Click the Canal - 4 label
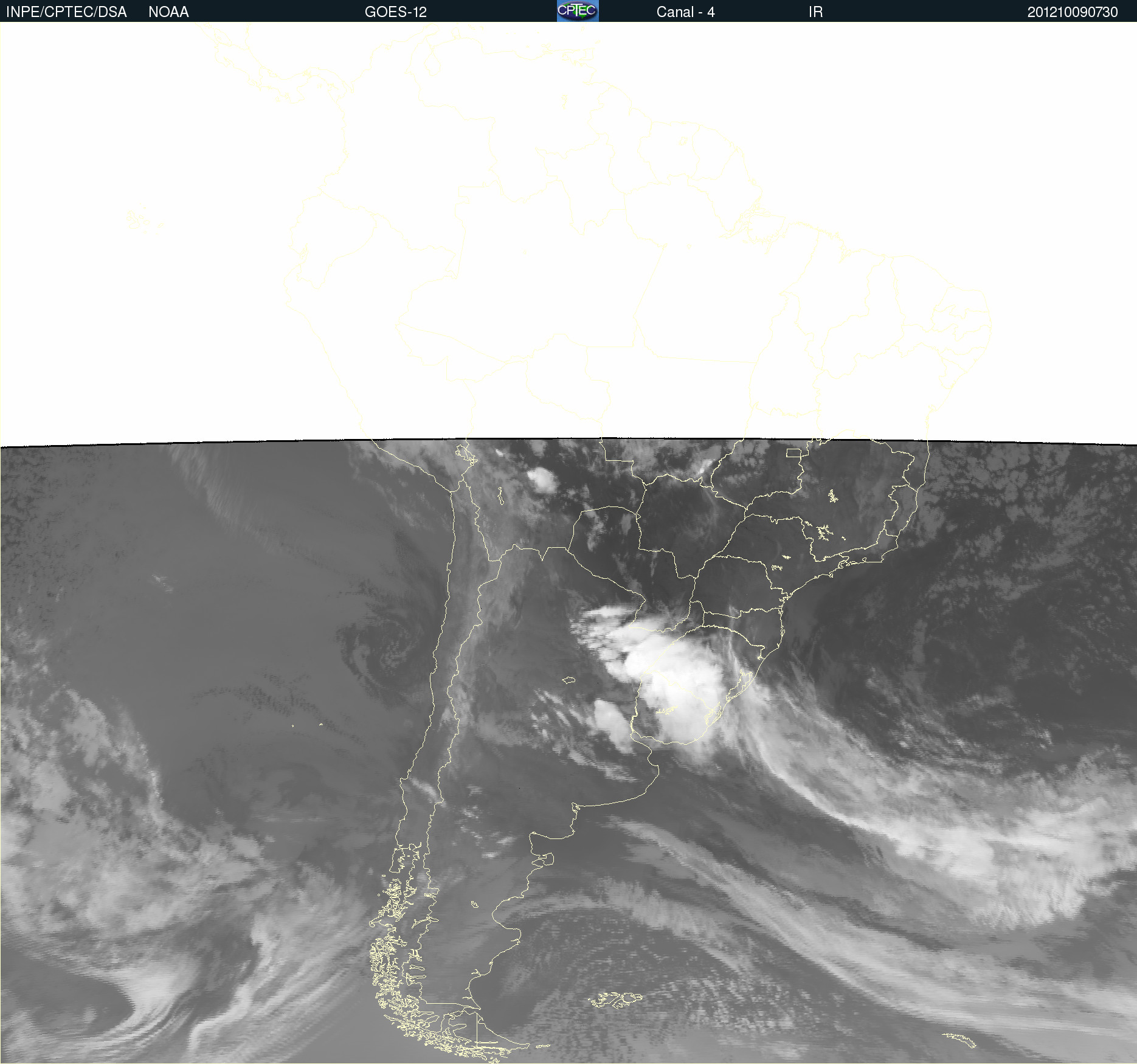The image size is (1137, 1064). tap(685, 12)
